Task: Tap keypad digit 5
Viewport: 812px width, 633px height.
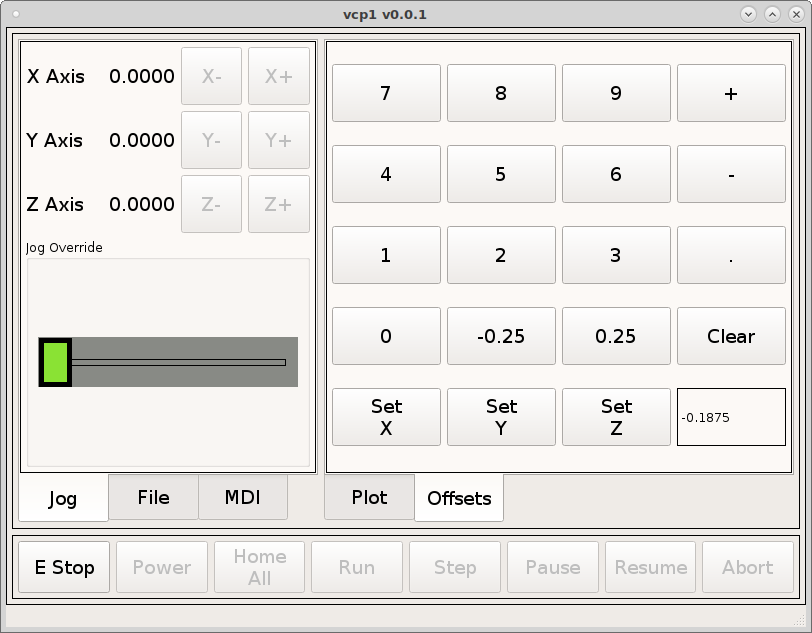Action: (x=501, y=174)
